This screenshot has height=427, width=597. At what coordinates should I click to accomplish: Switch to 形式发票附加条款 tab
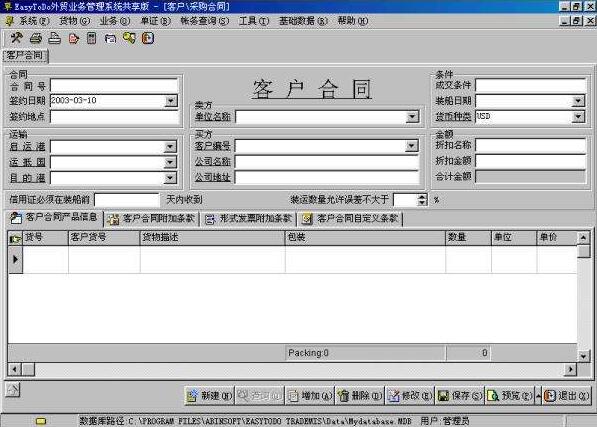point(248,218)
